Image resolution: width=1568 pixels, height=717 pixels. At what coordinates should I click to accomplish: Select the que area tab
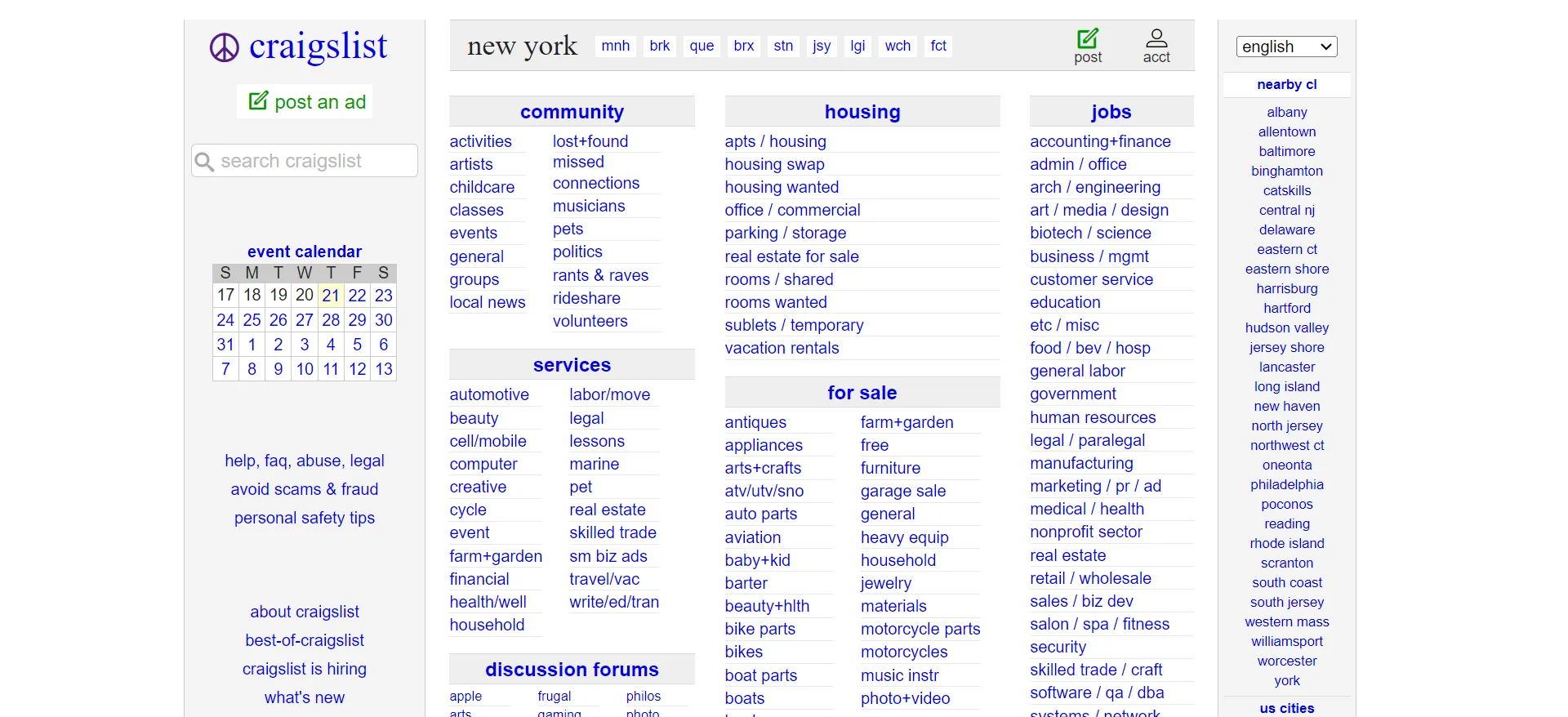coord(702,46)
